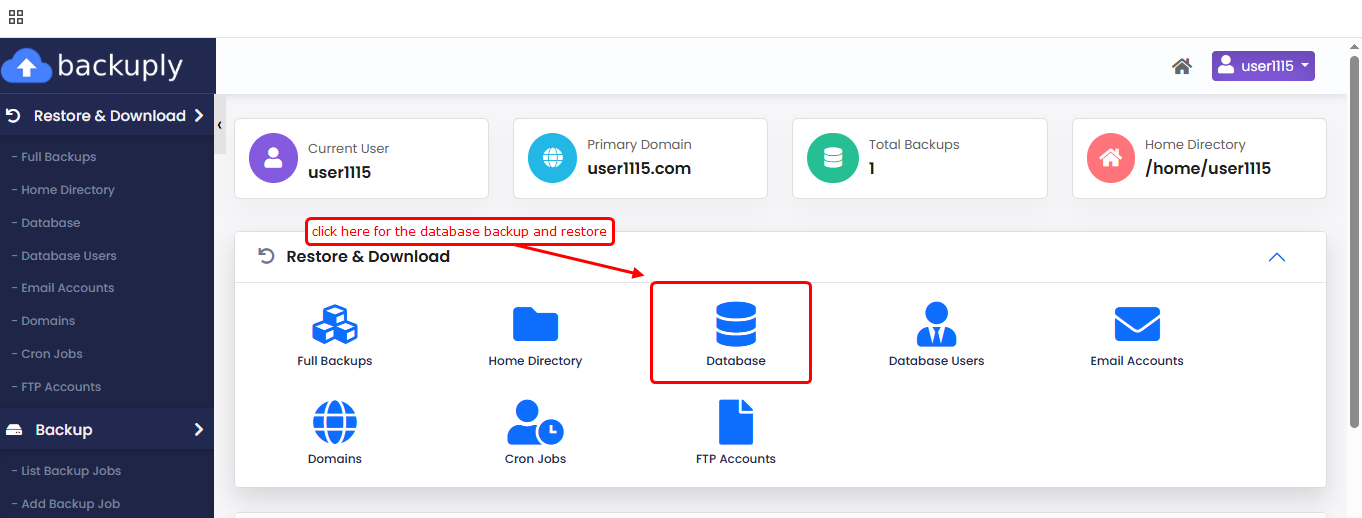Click the grid apps icon at top-left

(16, 17)
